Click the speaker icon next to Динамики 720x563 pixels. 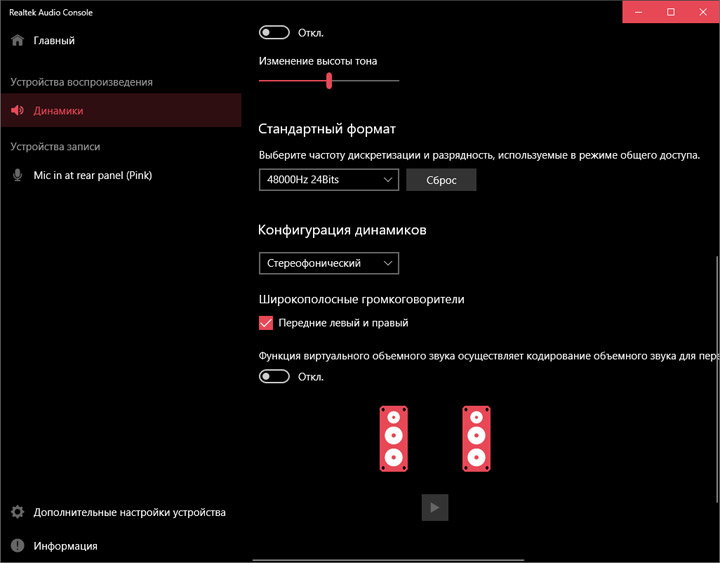(x=17, y=110)
